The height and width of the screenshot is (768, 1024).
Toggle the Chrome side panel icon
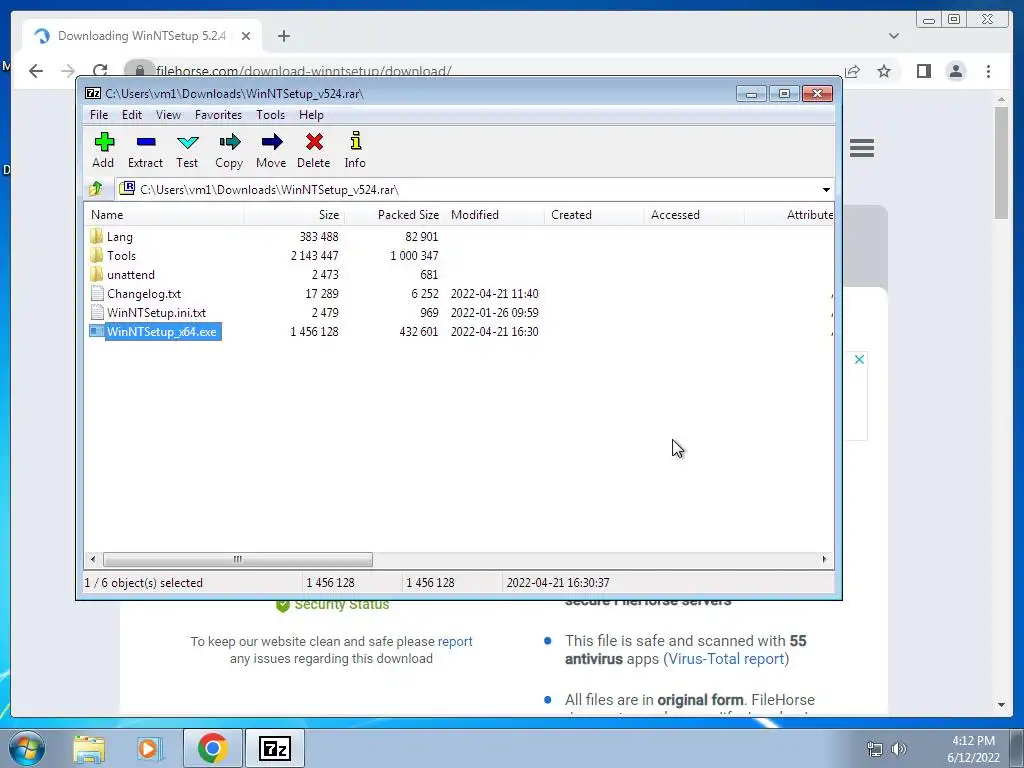(x=923, y=71)
